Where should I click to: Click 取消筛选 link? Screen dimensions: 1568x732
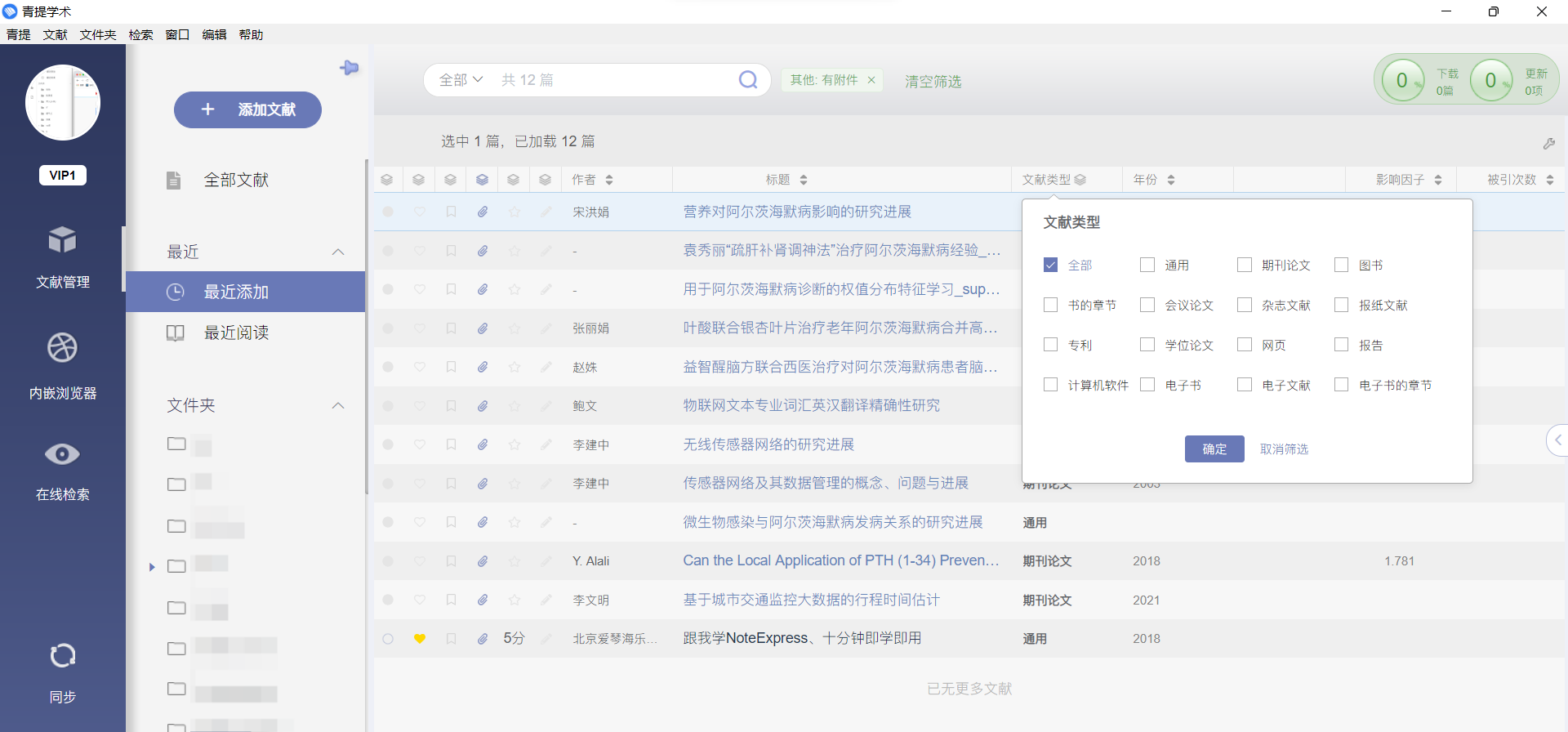1284,449
